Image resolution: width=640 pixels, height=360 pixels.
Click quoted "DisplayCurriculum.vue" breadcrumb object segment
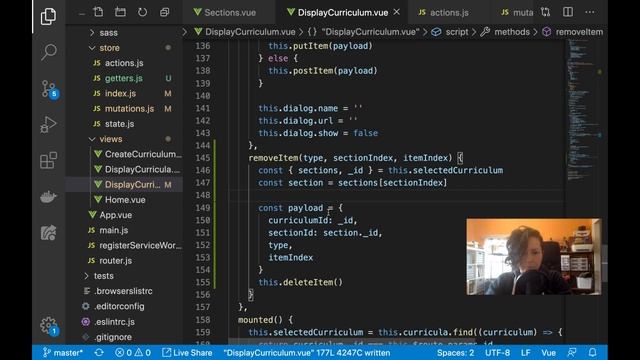[364, 32]
